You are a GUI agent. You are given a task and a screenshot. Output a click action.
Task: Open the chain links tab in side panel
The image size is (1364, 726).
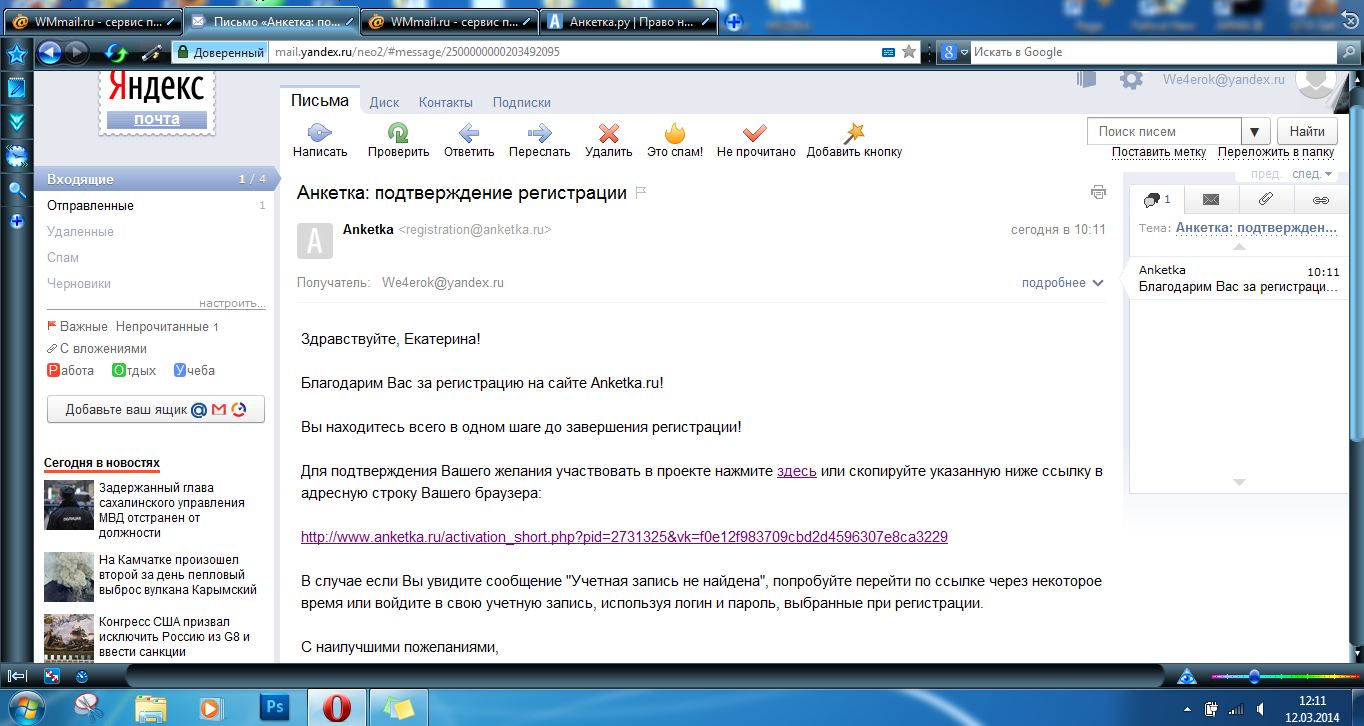(x=1320, y=200)
